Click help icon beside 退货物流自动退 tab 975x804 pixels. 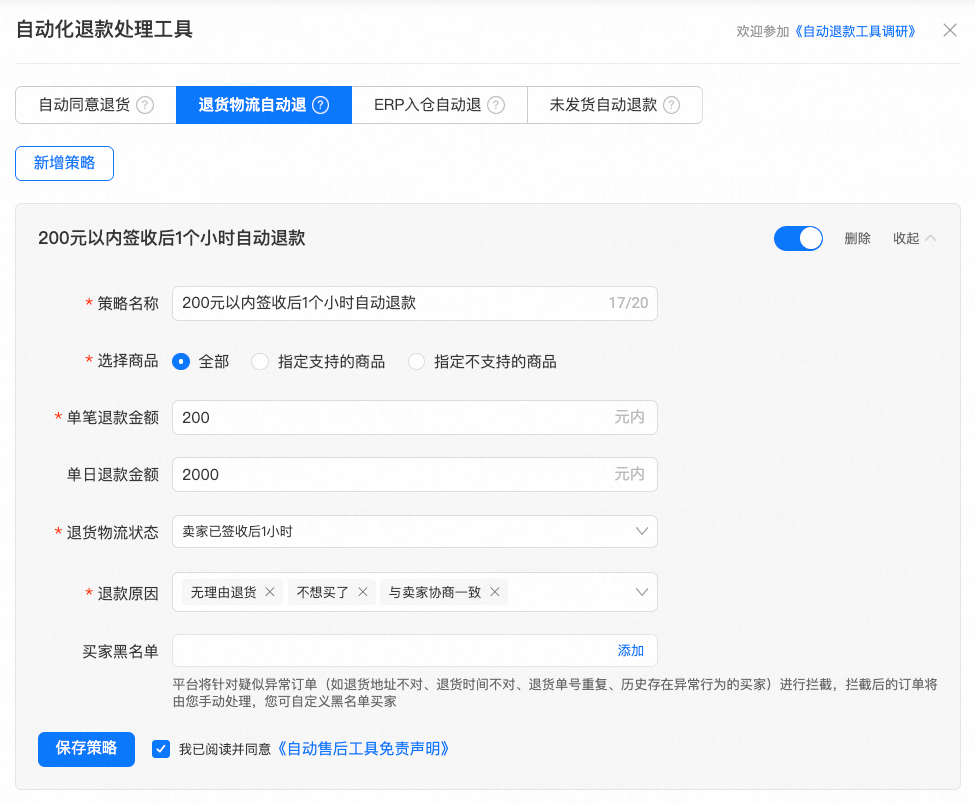(x=321, y=105)
